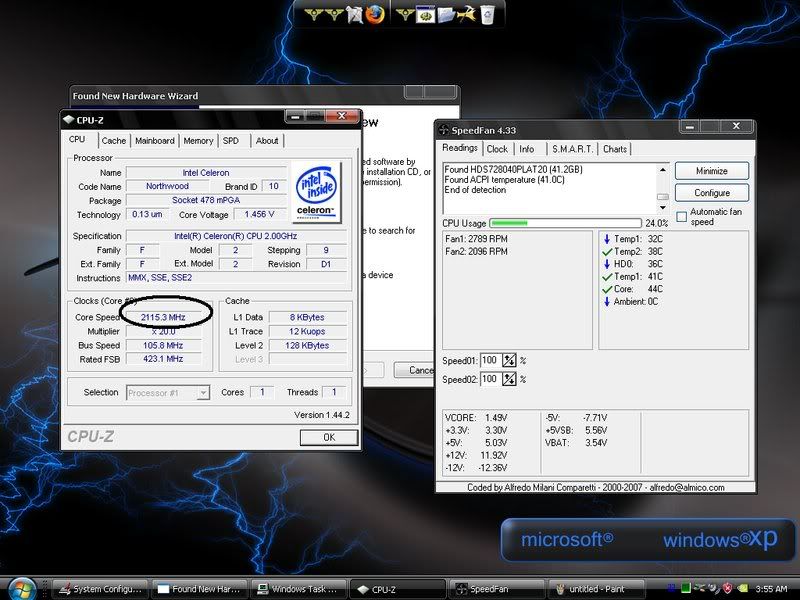This screenshot has width=800, height=600.
Task: Open the Recycle Bin from the top dock
Action: pyautogui.click(x=485, y=15)
